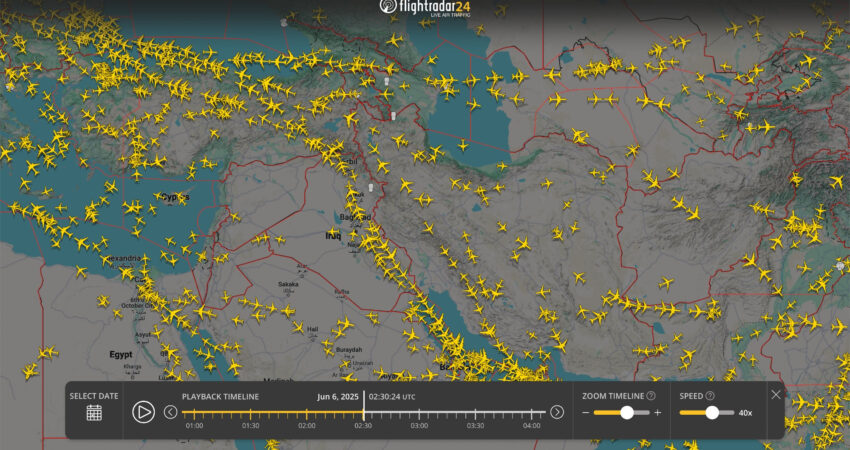850x450 pixels.
Task: Click the plus to zoom in timeline
Action: tap(657, 412)
